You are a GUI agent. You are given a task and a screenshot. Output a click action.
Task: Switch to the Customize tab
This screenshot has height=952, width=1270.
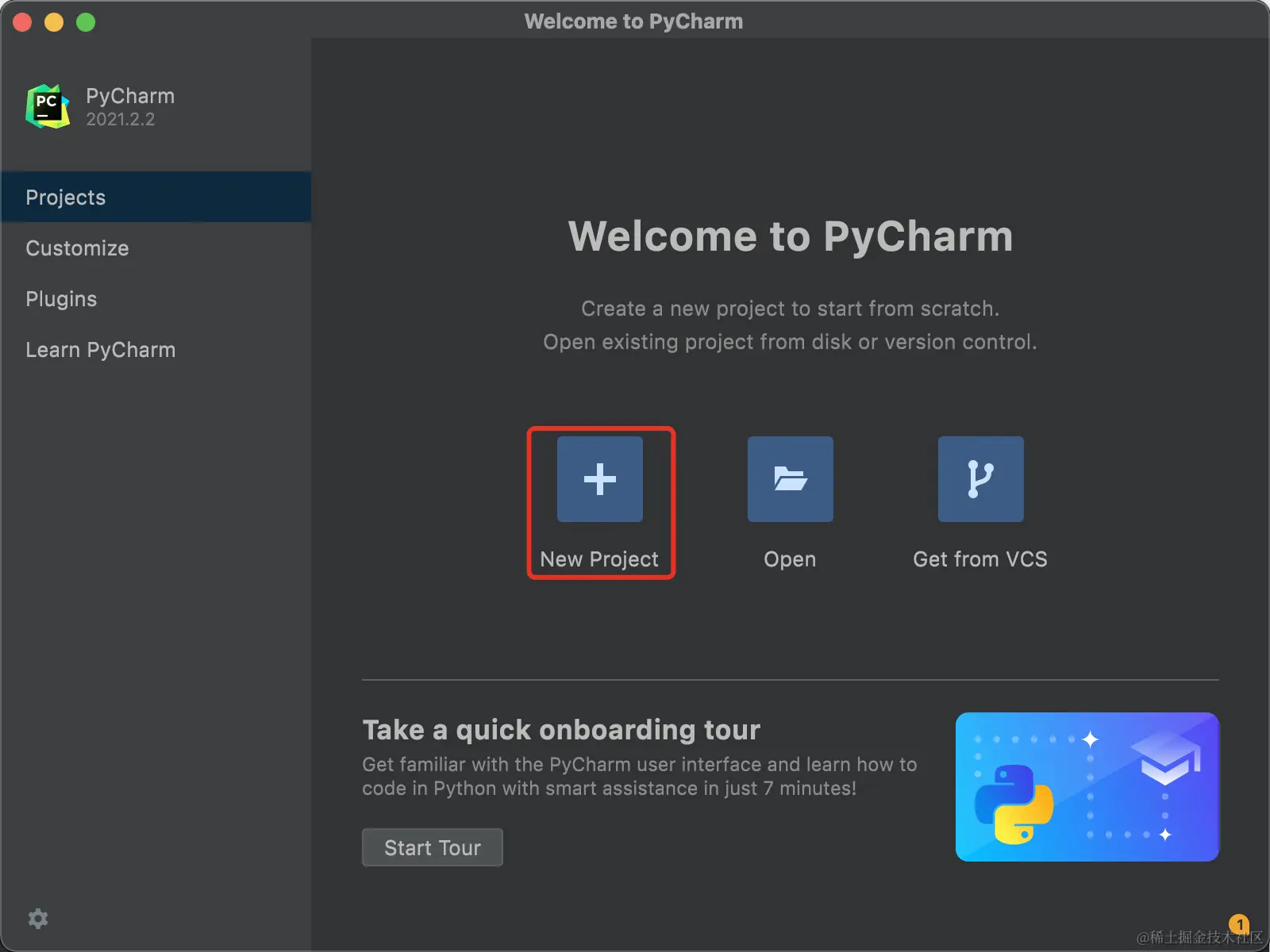pyautogui.click(x=156, y=248)
